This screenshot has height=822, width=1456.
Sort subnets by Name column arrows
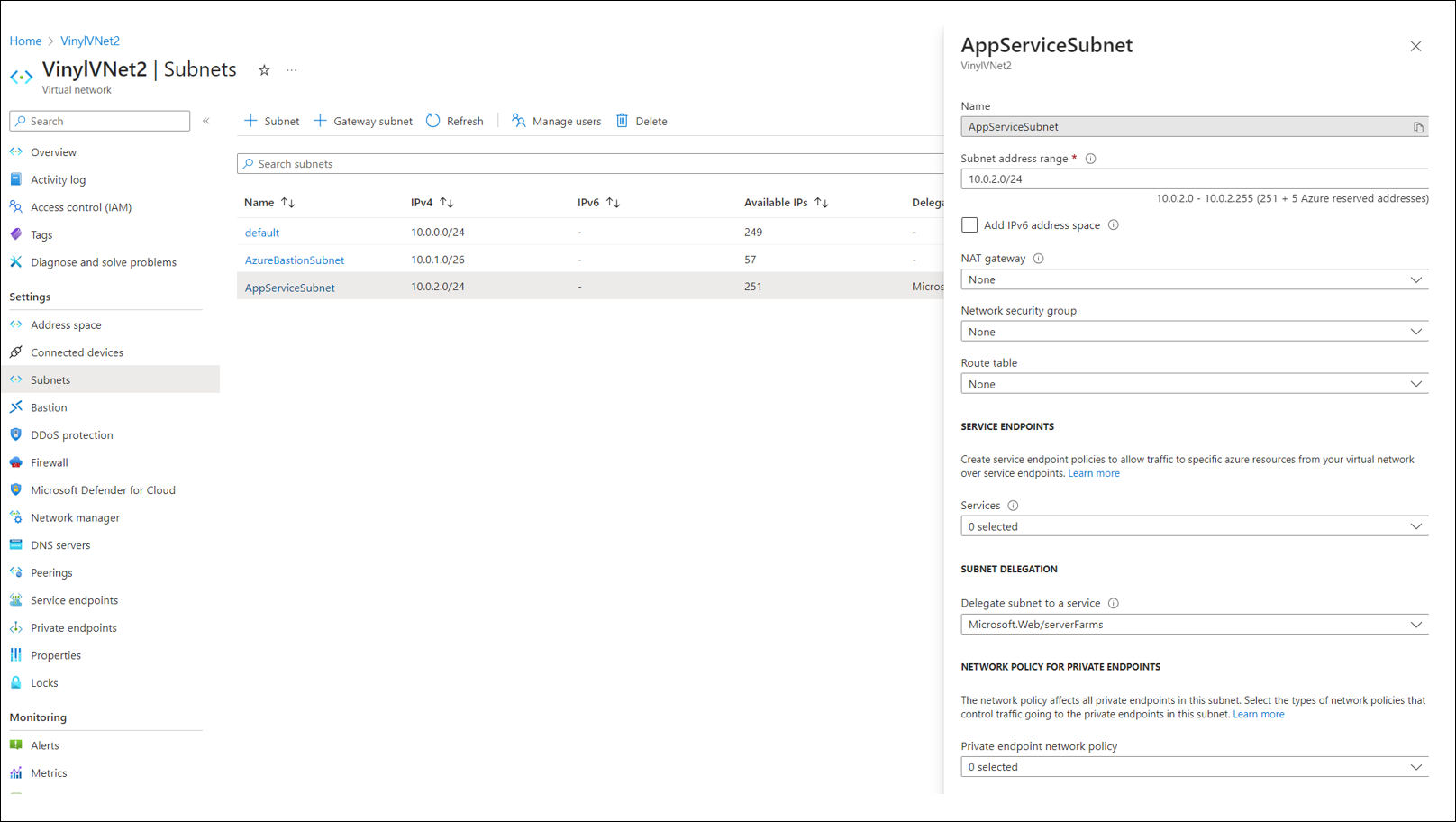[288, 203]
